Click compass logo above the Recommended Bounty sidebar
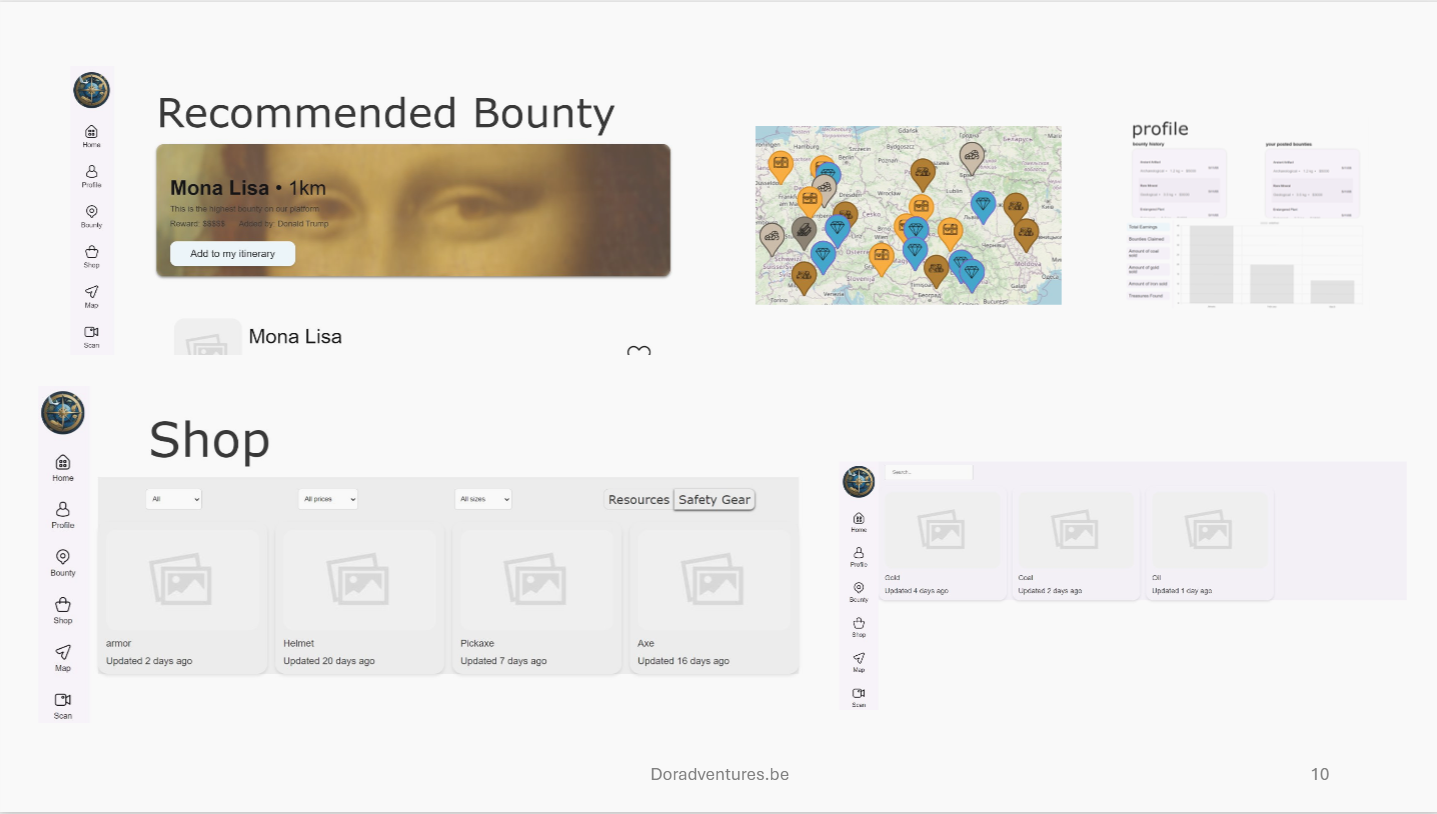Screen dimensions: 1437x814 [x=91, y=90]
